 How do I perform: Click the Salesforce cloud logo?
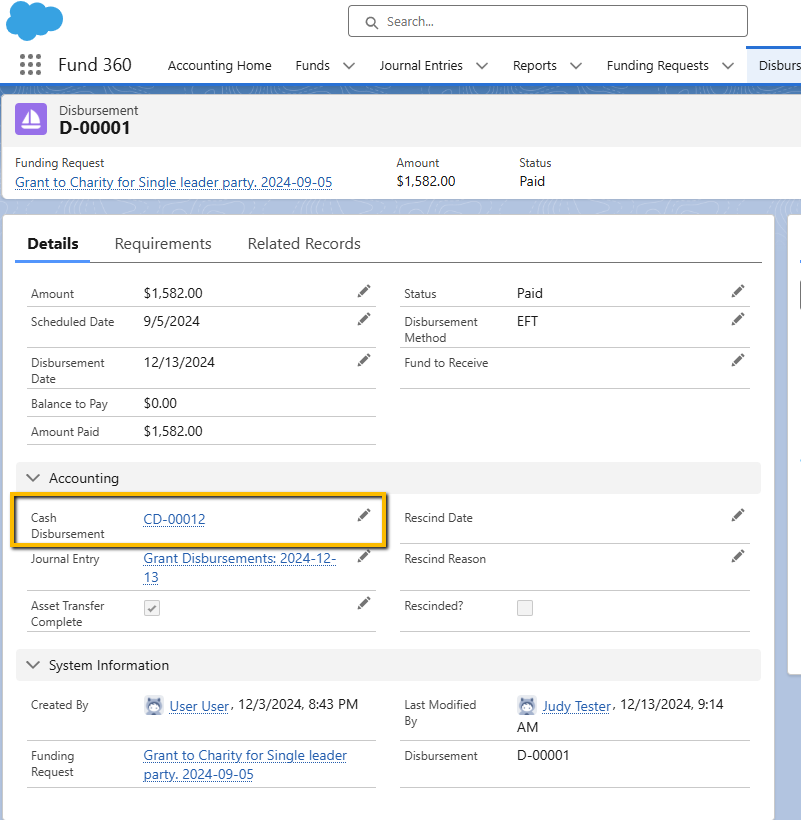tap(35, 20)
